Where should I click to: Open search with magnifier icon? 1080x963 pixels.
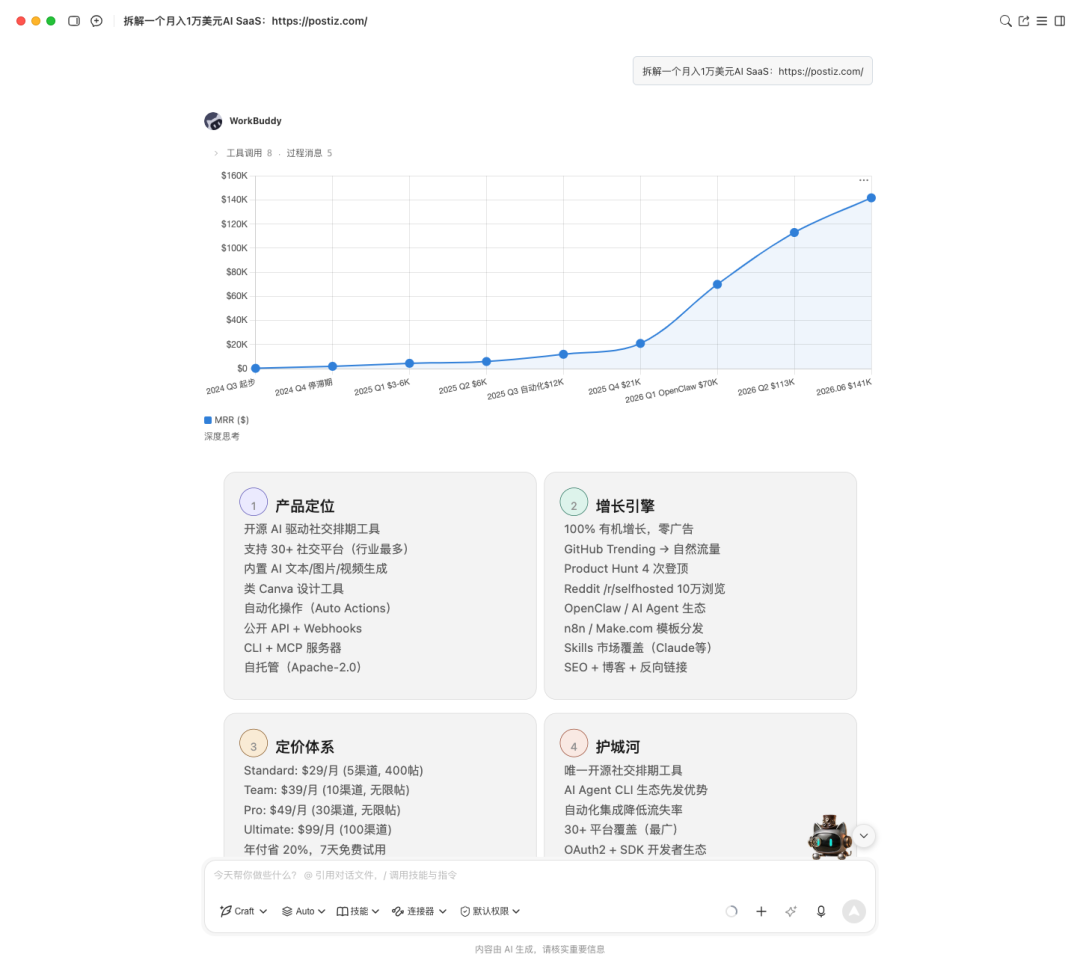pyautogui.click(x=1006, y=21)
